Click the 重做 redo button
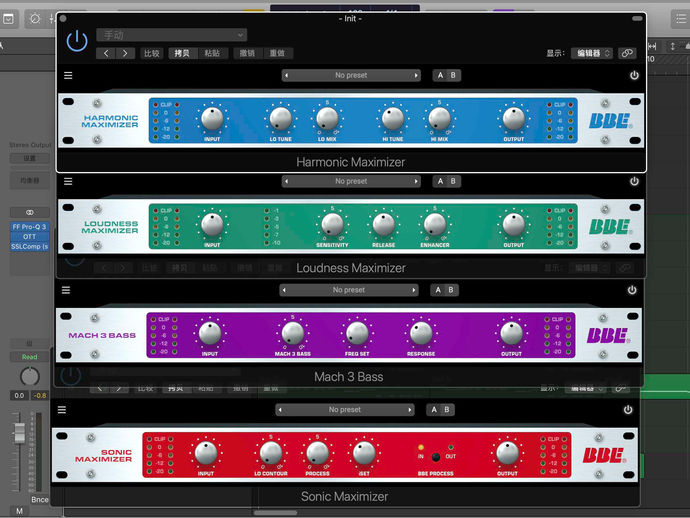The image size is (690, 518). click(277, 53)
